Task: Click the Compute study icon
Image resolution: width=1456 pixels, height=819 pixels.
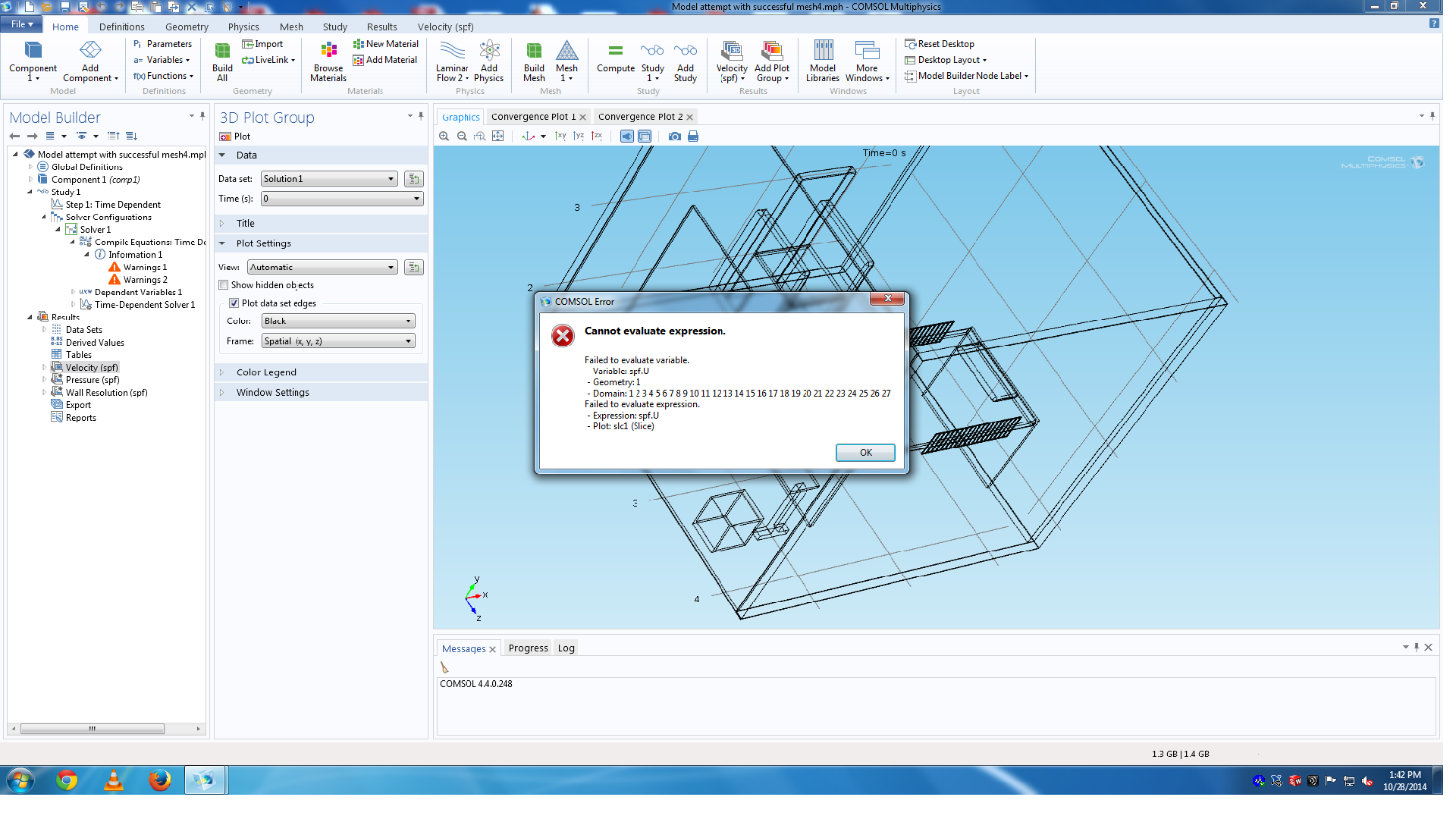Action: click(615, 58)
